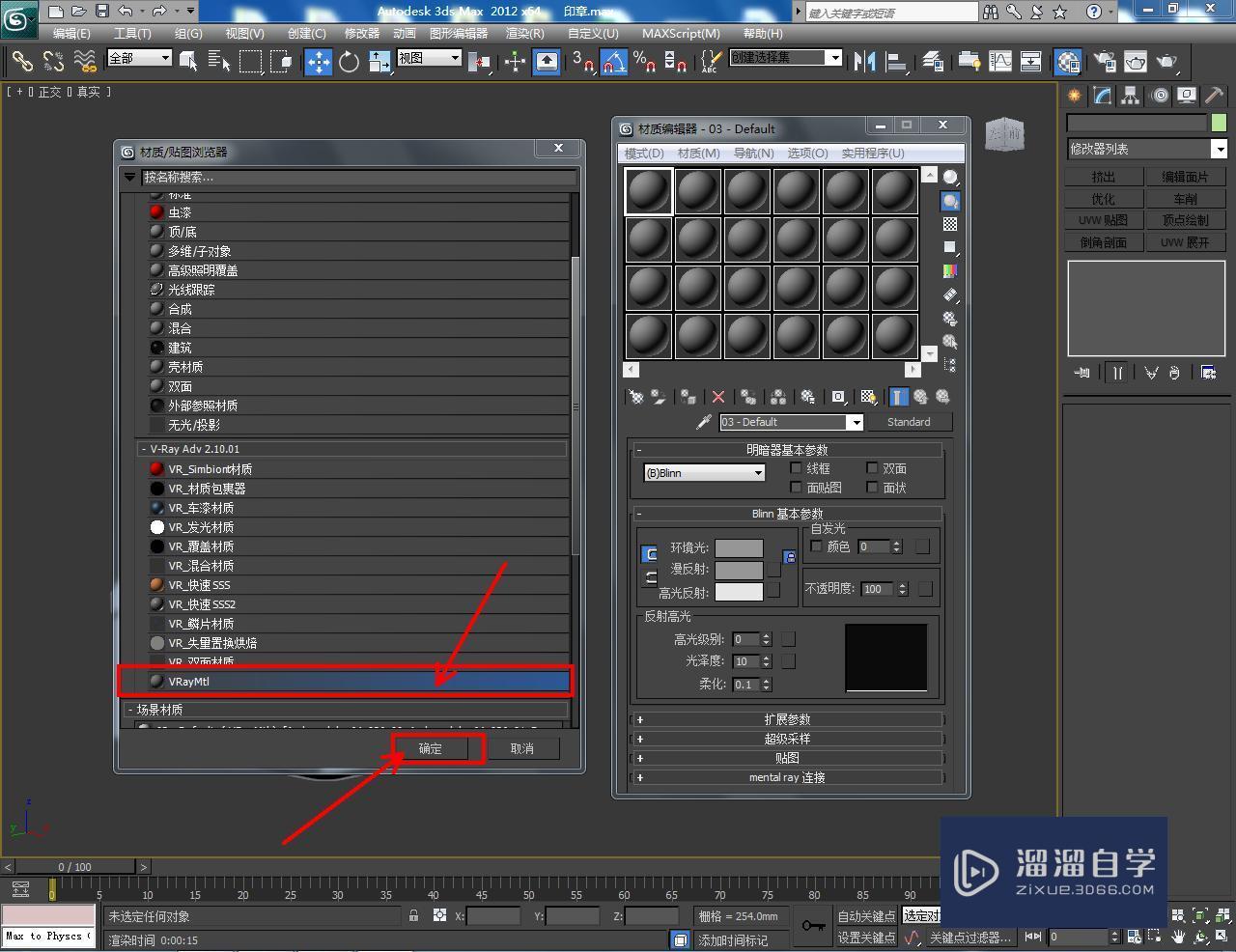
Task: Open the Hierarchy panel tab
Action: tap(1131, 96)
